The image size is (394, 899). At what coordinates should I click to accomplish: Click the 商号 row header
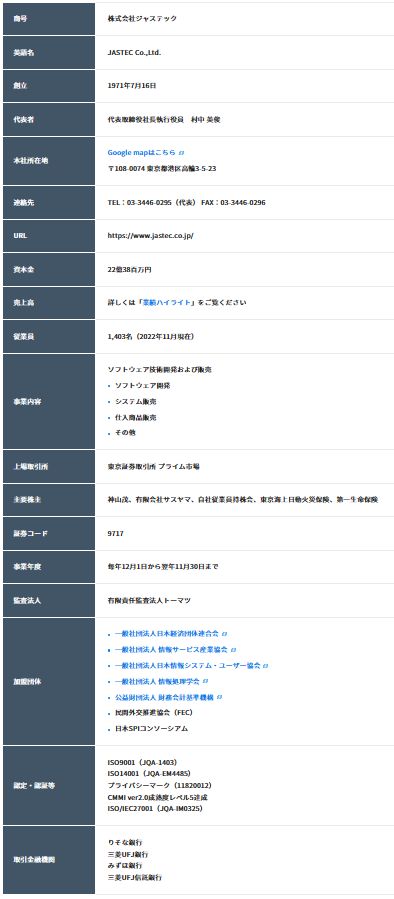click(48, 19)
